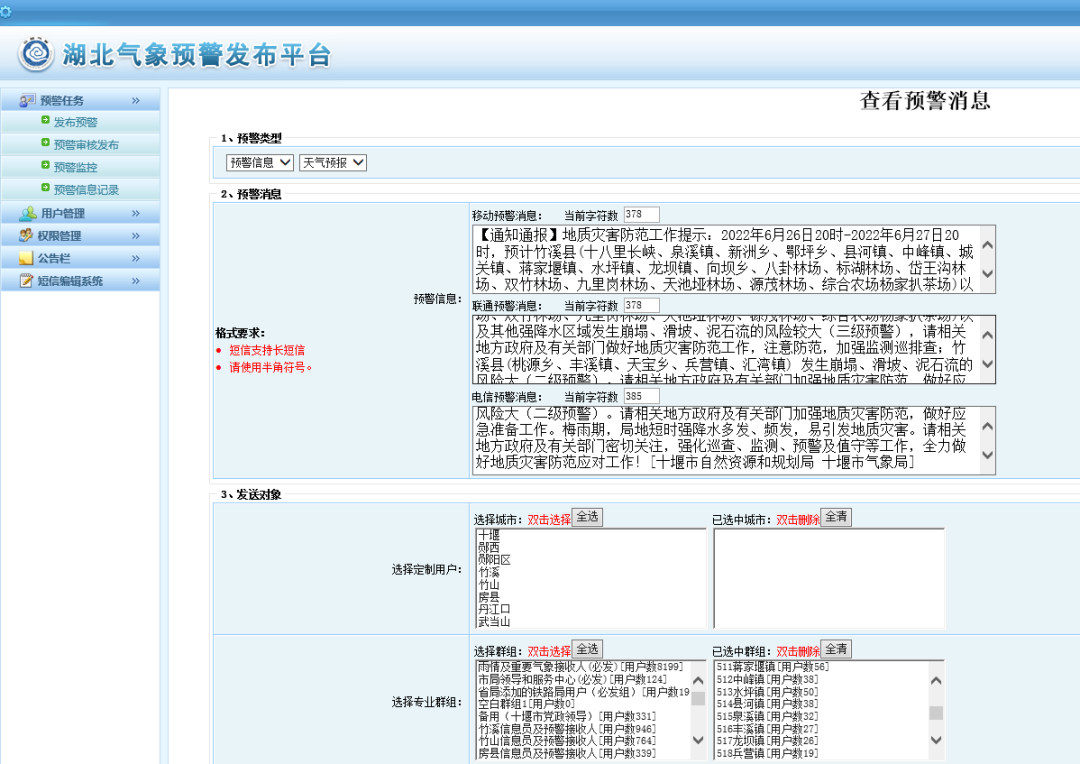Click the gear icon in the top-left corner
The image size is (1080, 764).
click(6, 11)
